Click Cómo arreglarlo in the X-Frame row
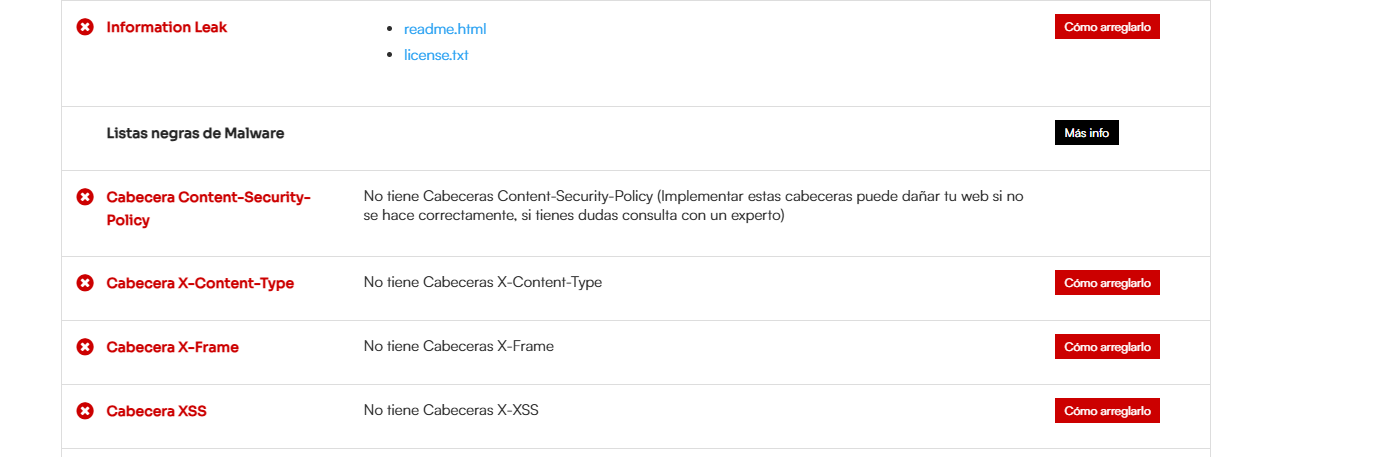Screen dimensions: 1386x457 pyautogui.click(x=1107, y=347)
